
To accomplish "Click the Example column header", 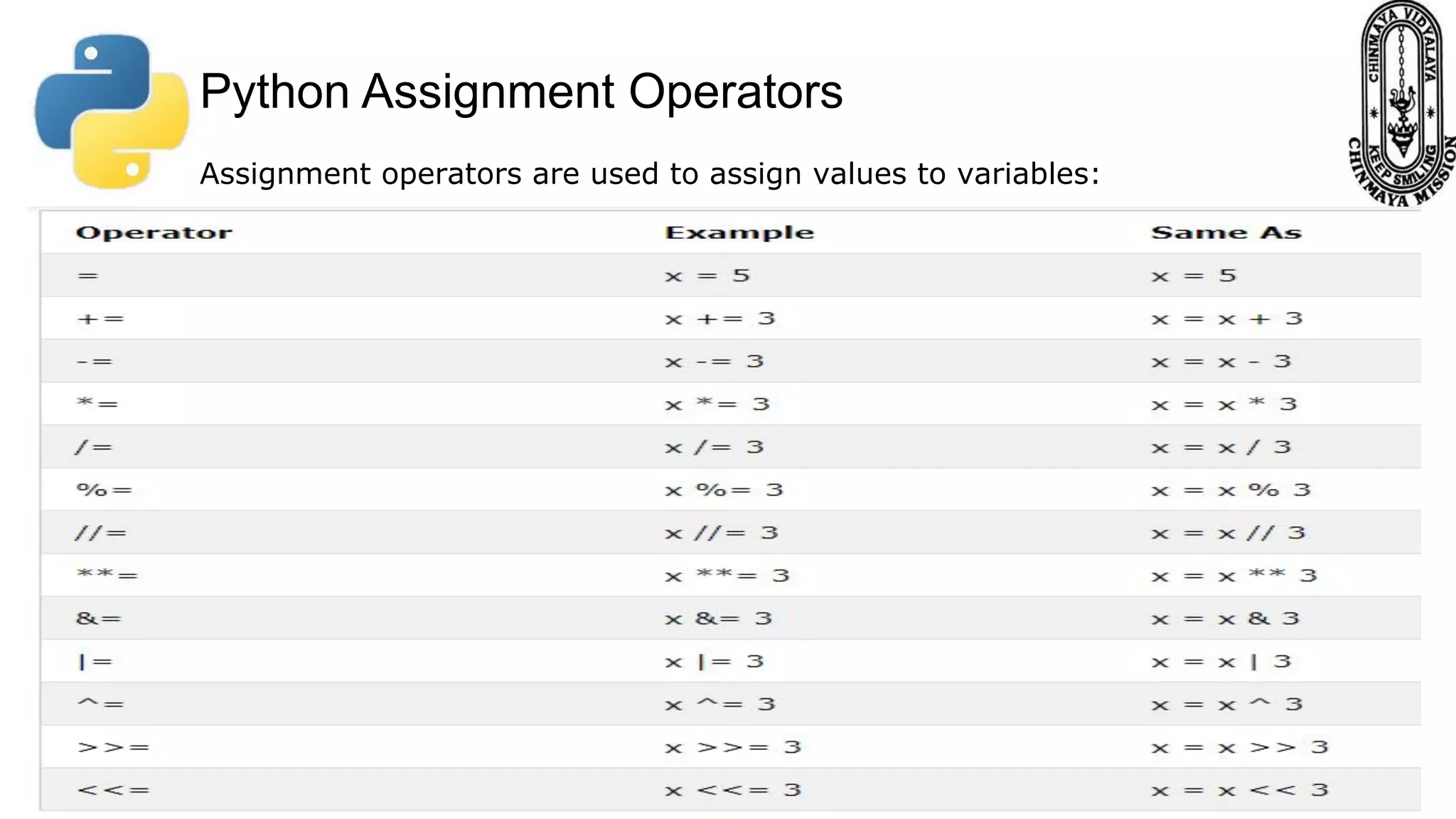I will 739,232.
